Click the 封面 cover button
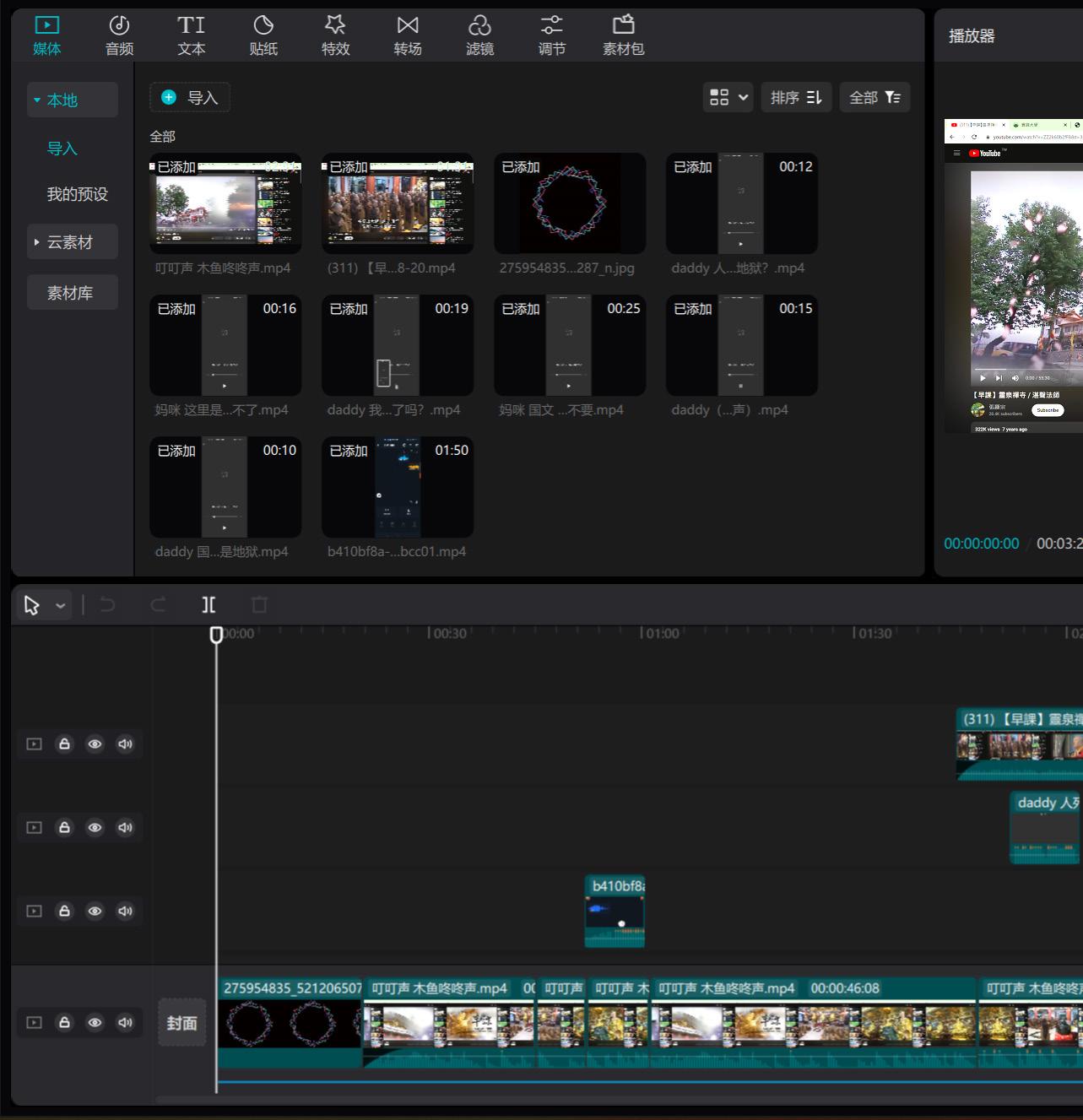 pos(182,1023)
